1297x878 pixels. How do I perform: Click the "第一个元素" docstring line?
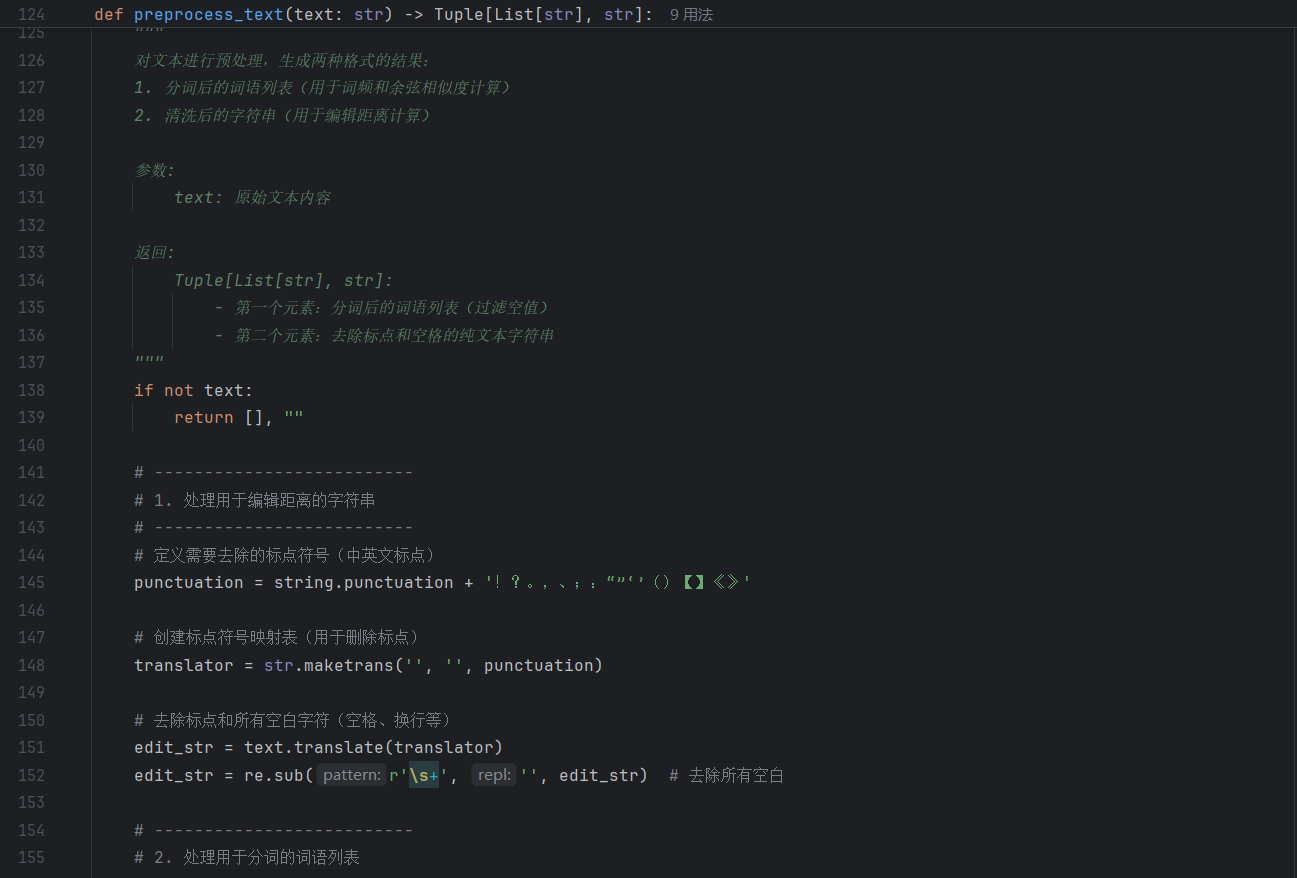click(382, 307)
